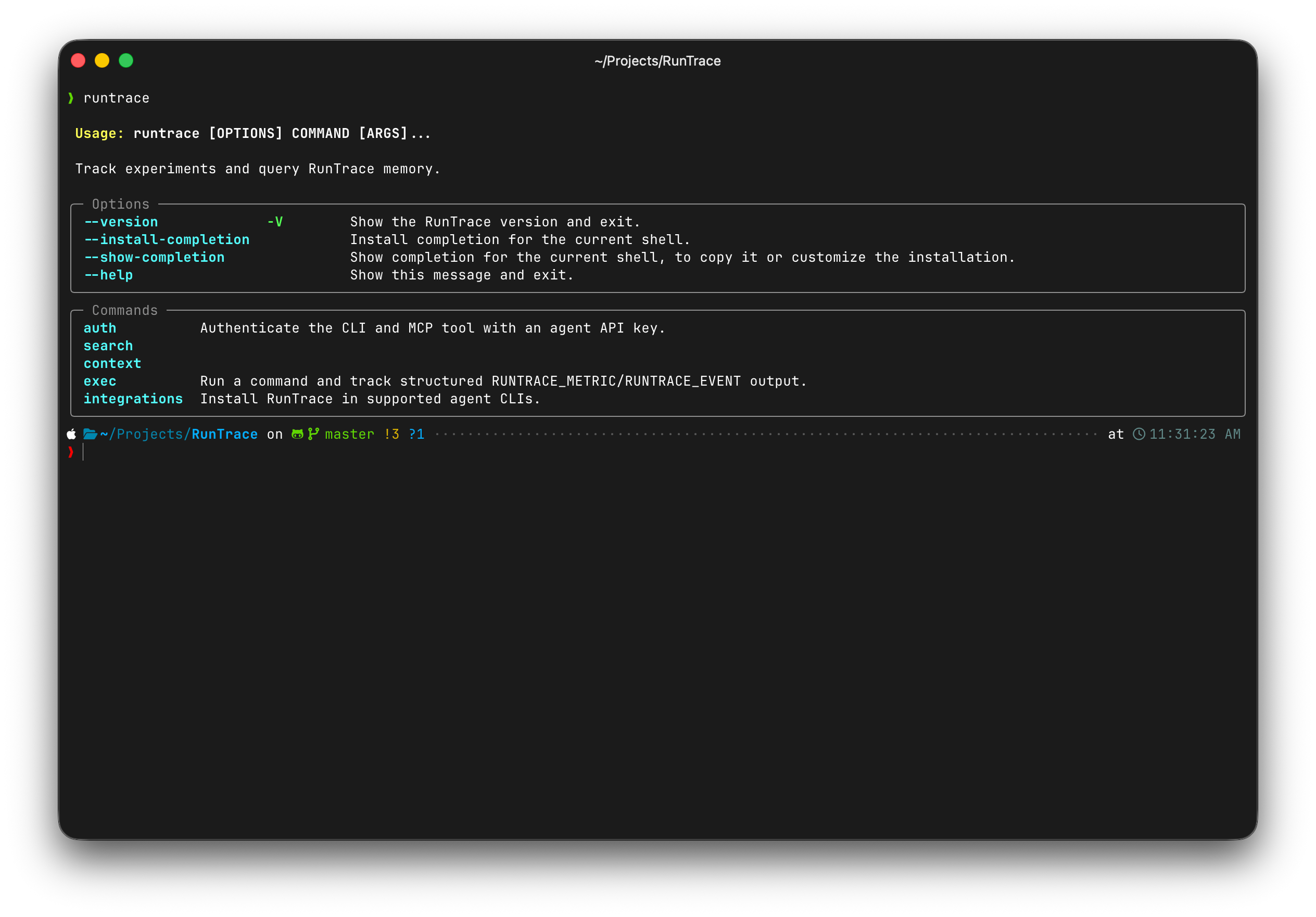This screenshot has width=1316, height=917.
Task: Click the cursor on the empty command line
Action: pyautogui.click(x=83, y=452)
